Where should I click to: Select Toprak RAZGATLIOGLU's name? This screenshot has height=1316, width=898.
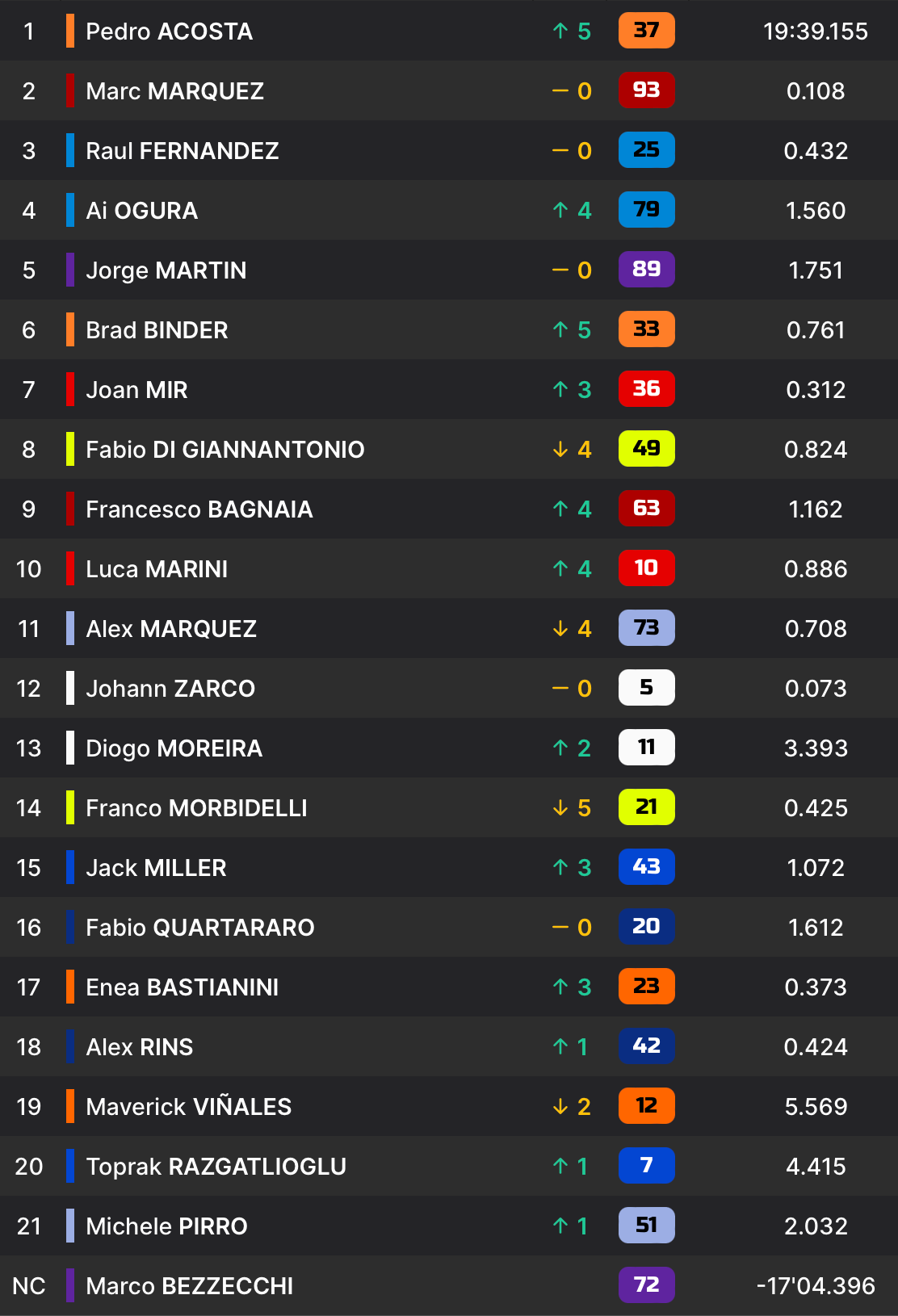[216, 1167]
